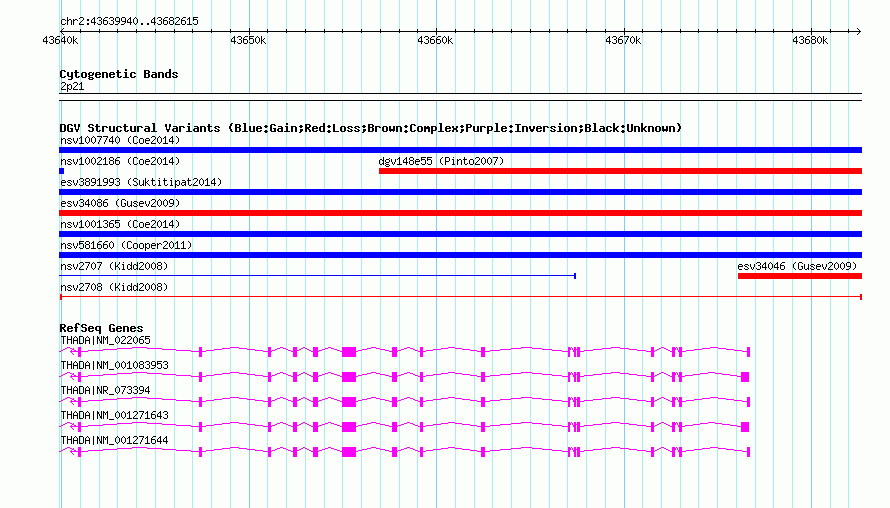Open variant label nsv1001365 (Coe2014)

pyautogui.click(x=120, y=224)
